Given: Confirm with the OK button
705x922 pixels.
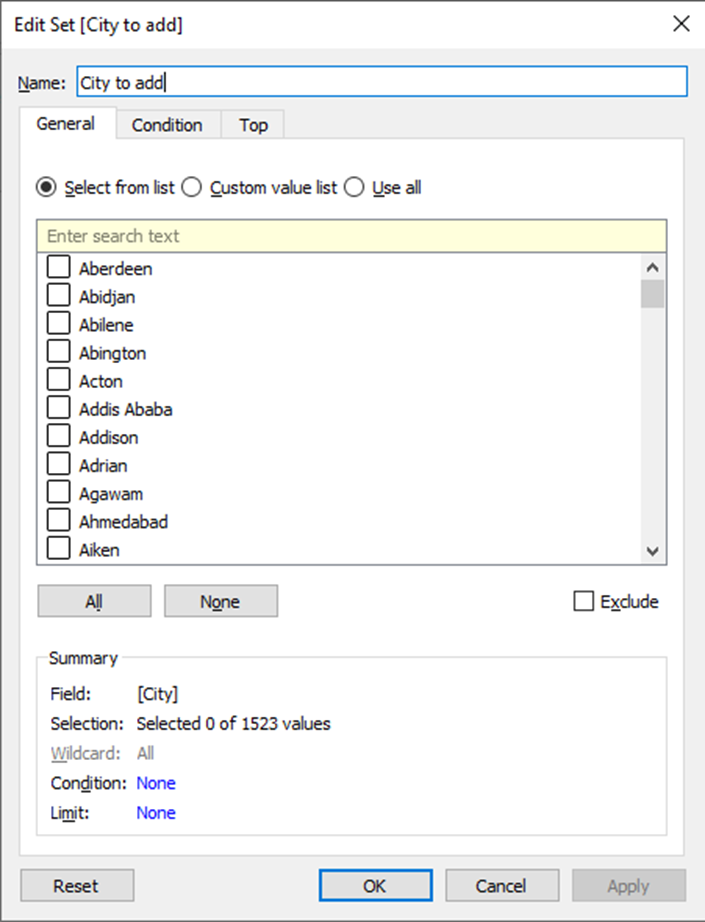Looking at the screenshot, I should pyautogui.click(x=375, y=886).
